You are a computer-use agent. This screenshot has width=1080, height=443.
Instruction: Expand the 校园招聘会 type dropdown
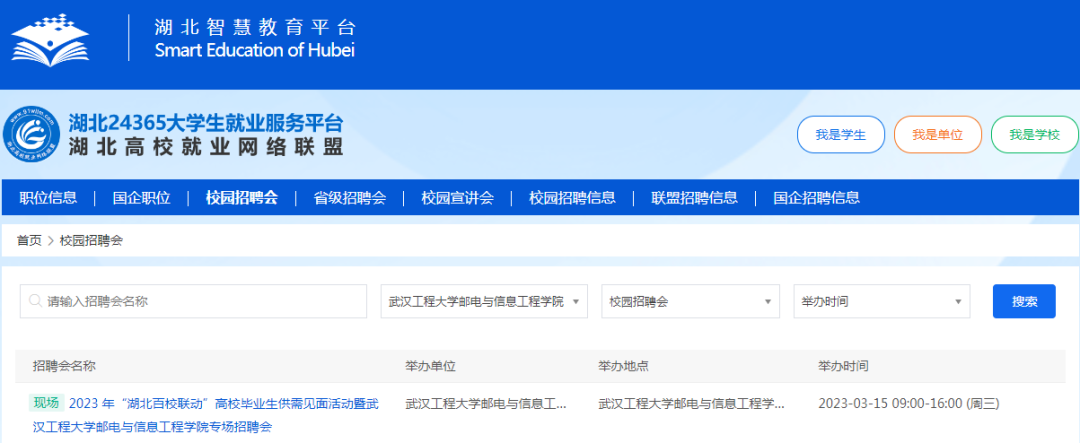(x=690, y=301)
